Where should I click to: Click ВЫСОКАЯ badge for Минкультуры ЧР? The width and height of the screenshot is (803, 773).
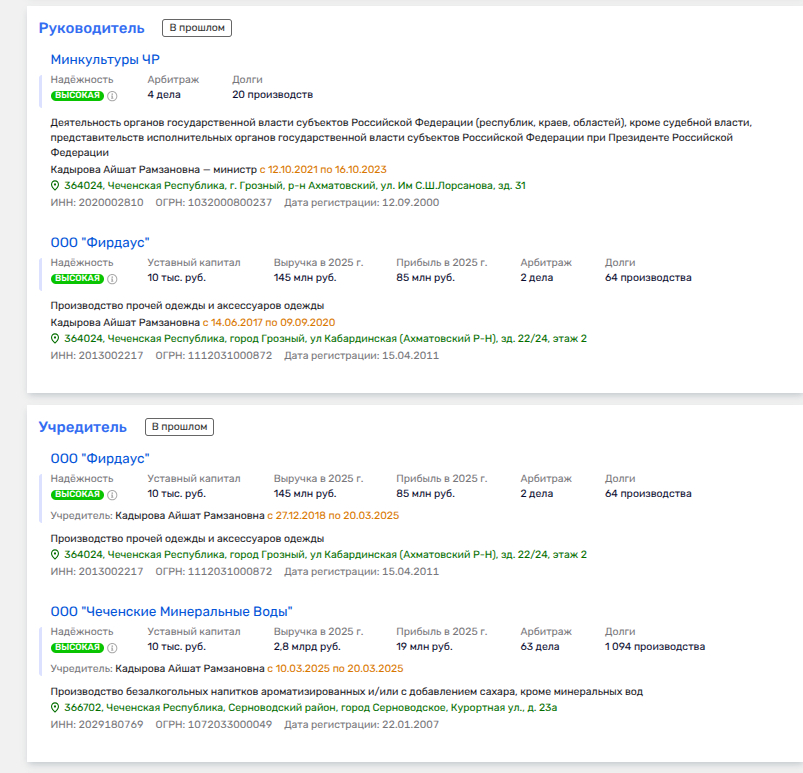77,96
